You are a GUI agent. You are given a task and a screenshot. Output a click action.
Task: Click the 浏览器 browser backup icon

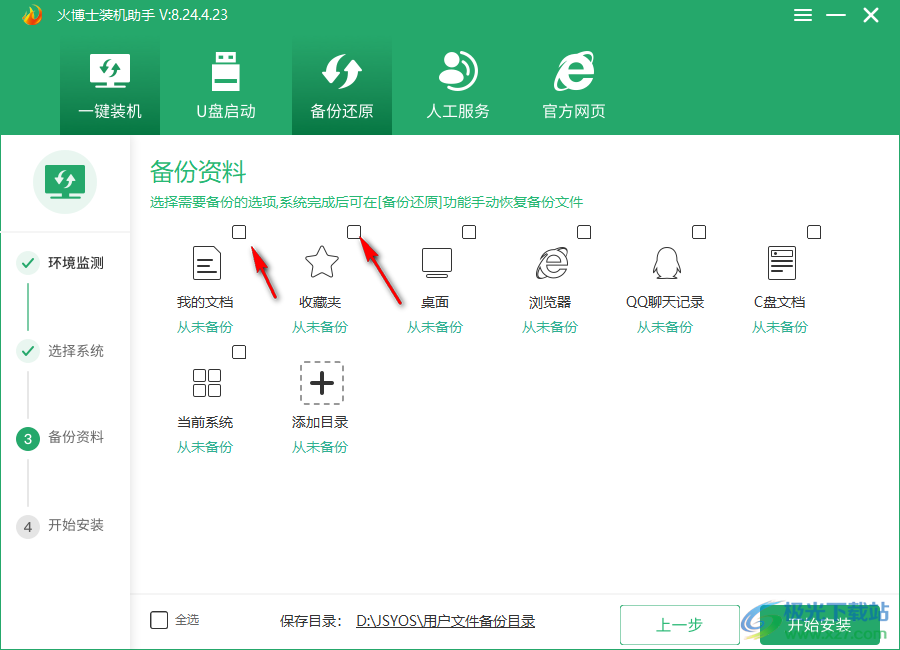551,263
